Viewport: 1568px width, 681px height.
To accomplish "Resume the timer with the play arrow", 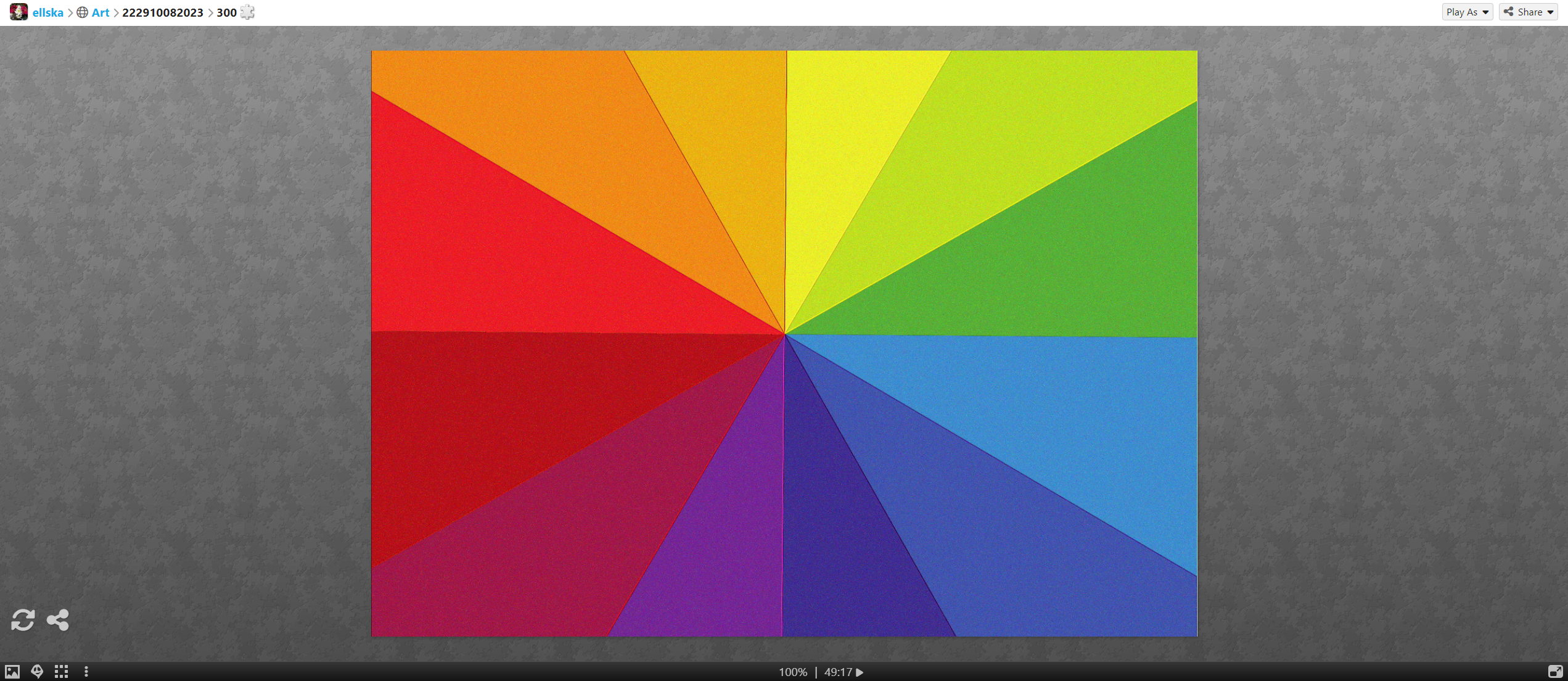I will tap(860, 672).
